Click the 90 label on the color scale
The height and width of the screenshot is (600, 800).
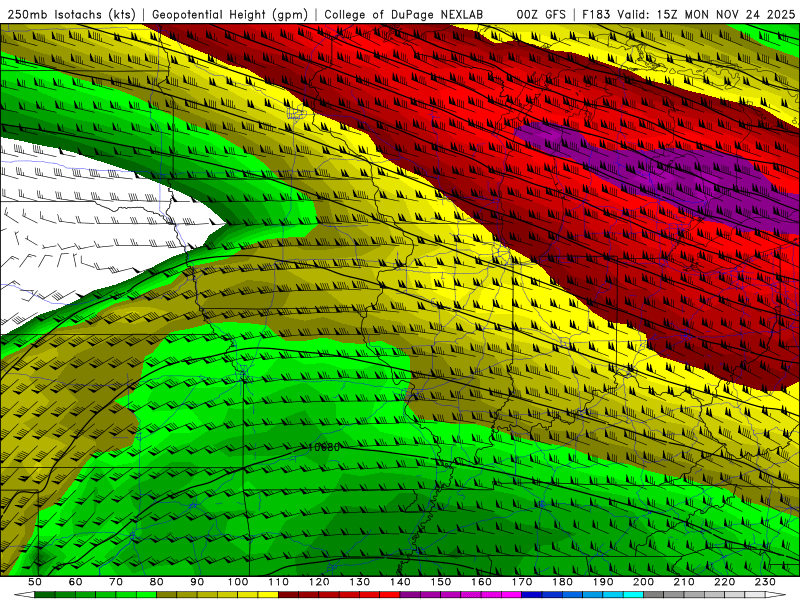click(x=197, y=582)
